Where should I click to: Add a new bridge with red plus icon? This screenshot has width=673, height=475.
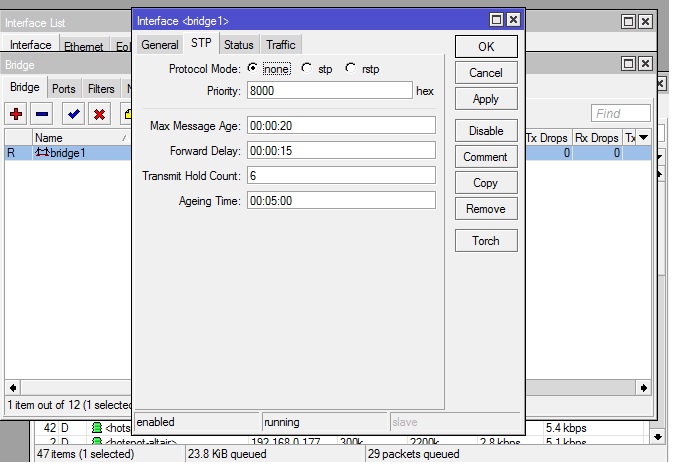coord(16,114)
